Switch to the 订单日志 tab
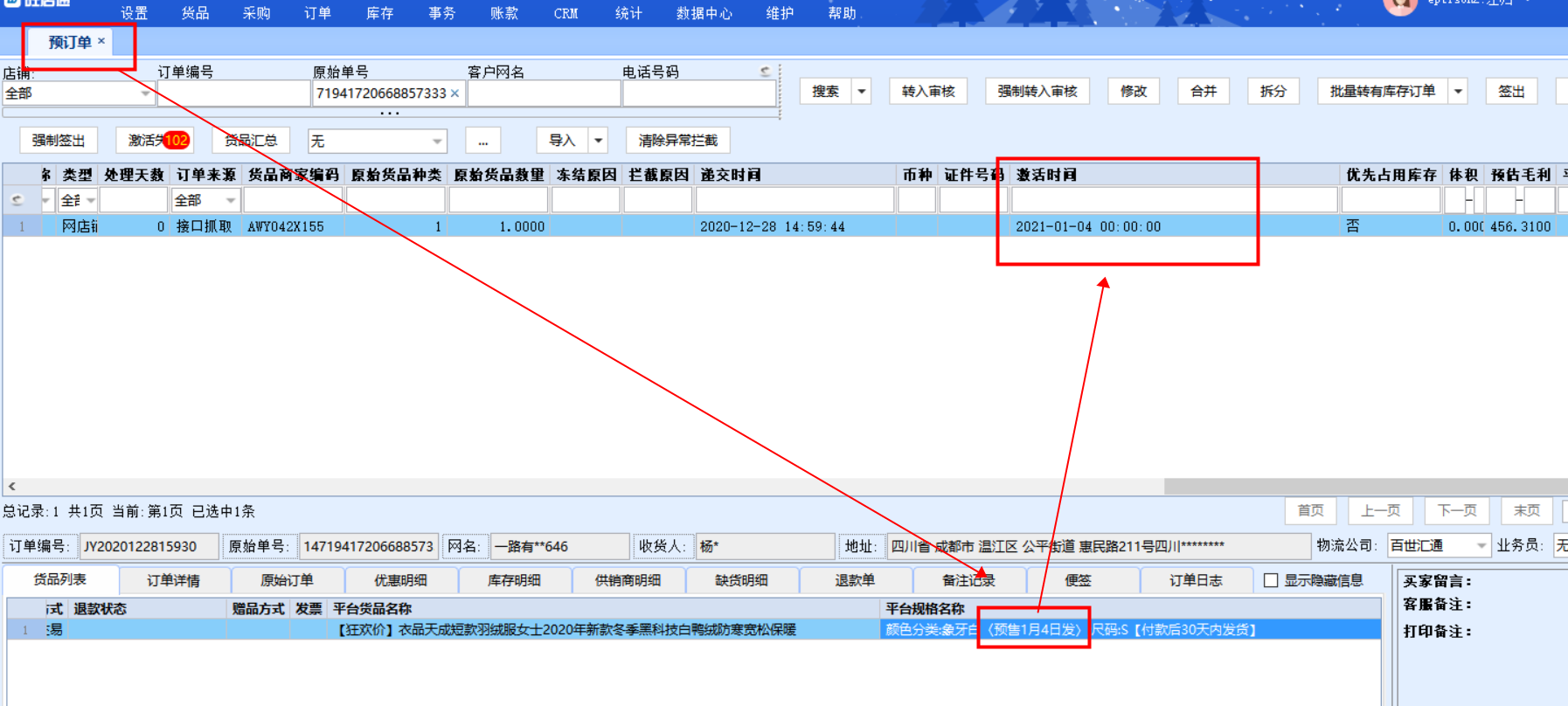Screen dimensions: 1568x706 coord(1195,580)
